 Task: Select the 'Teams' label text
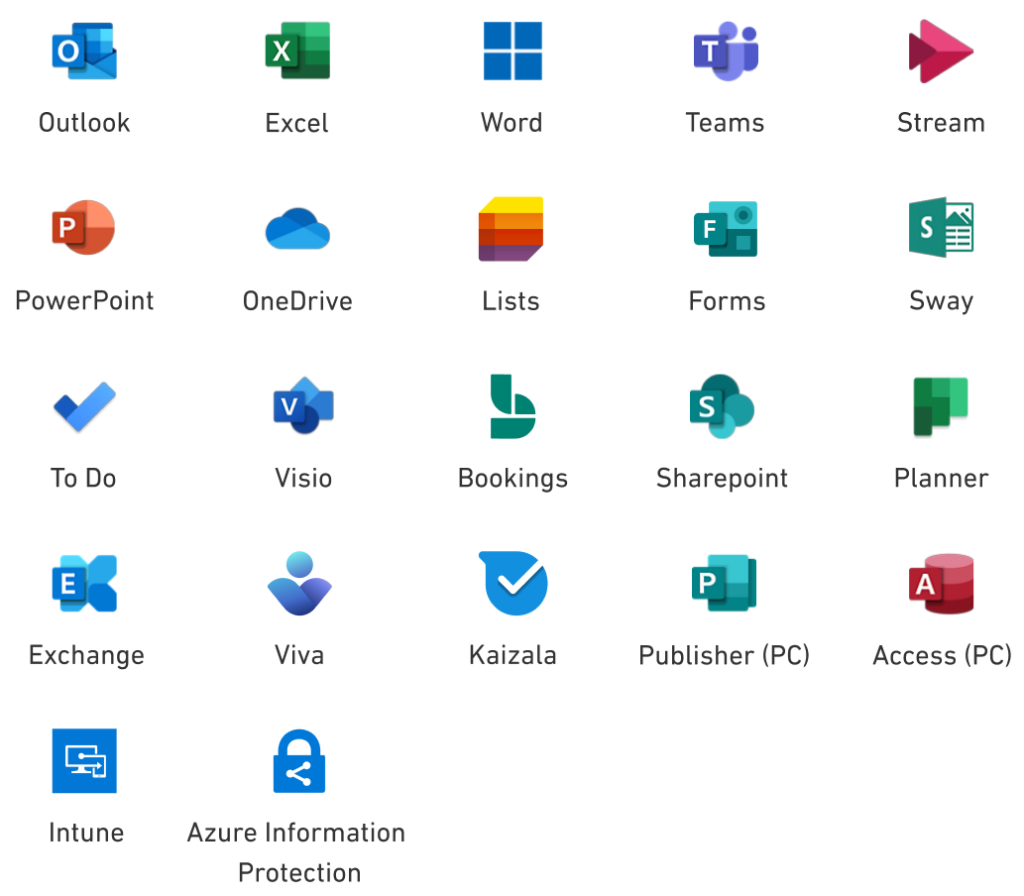[725, 123]
